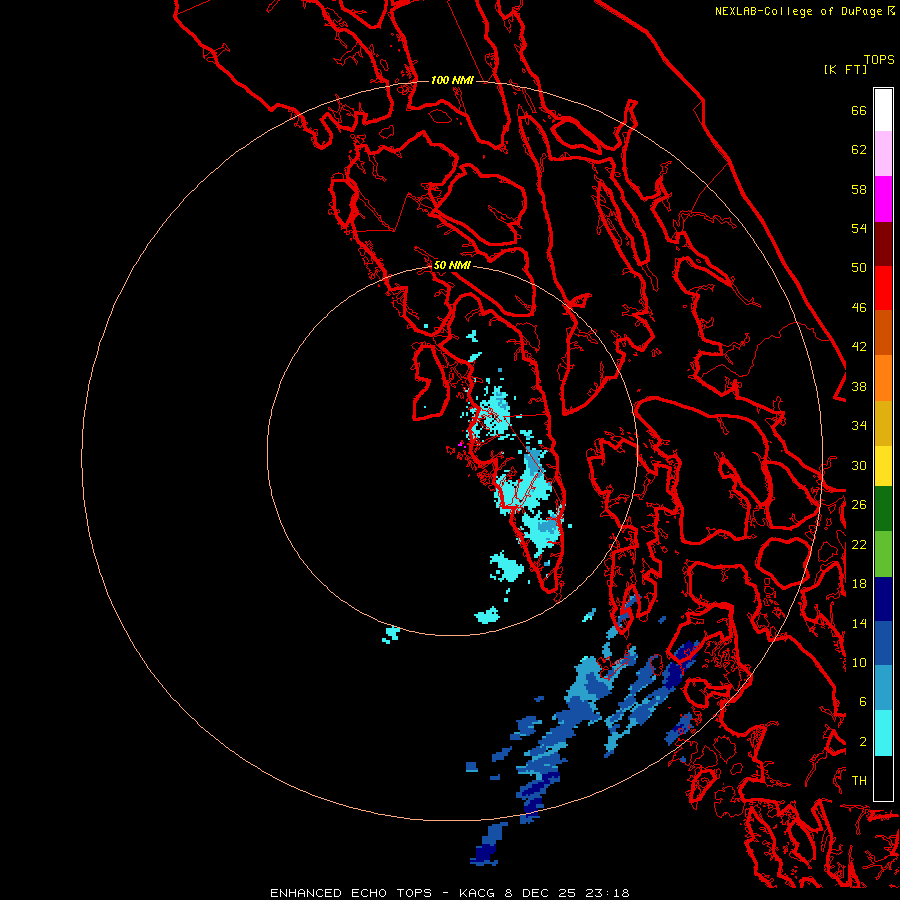Click the legend value 66

[859, 110]
